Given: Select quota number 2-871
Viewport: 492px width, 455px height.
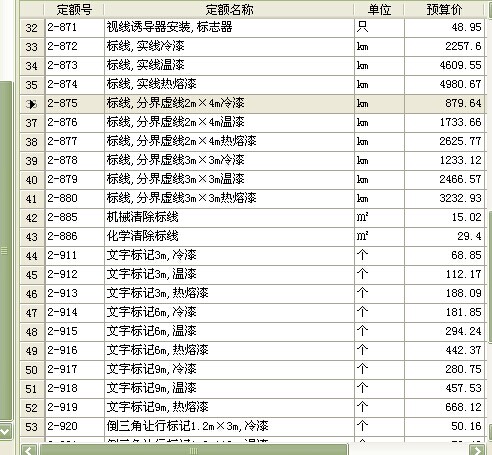Looking at the screenshot, I should click(74, 28).
